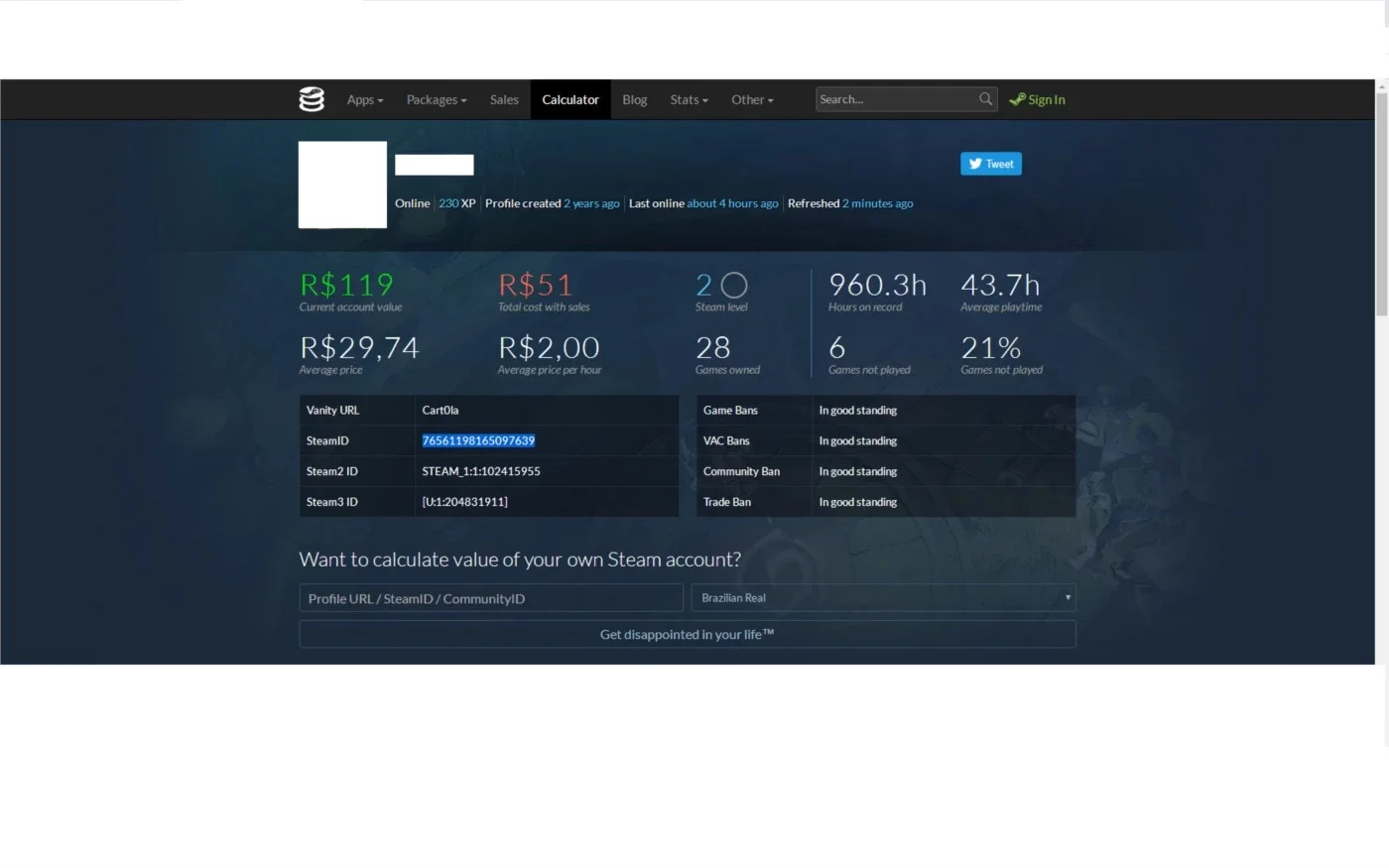Click the Steam icon beside Sign In
This screenshot has height=868, width=1389.
tap(1017, 99)
